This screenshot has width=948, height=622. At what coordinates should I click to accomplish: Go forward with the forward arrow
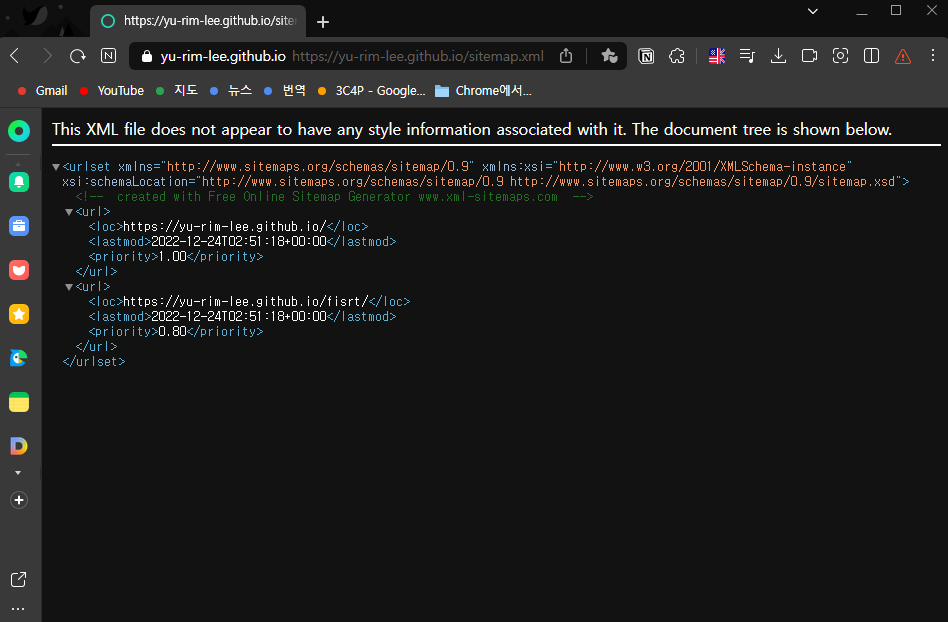47,56
